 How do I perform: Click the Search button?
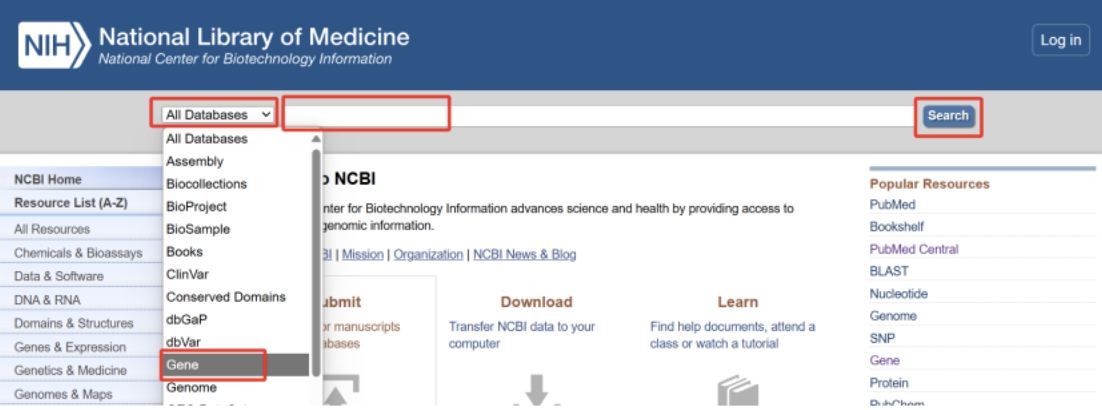click(947, 116)
